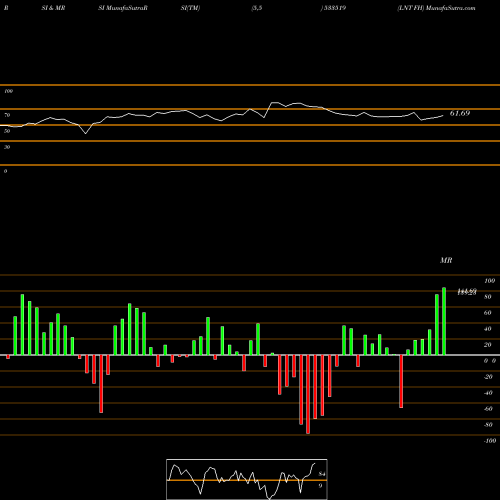Click the 84 value in mini chart
Viewport: 500px width, 500px height.
[321, 474]
